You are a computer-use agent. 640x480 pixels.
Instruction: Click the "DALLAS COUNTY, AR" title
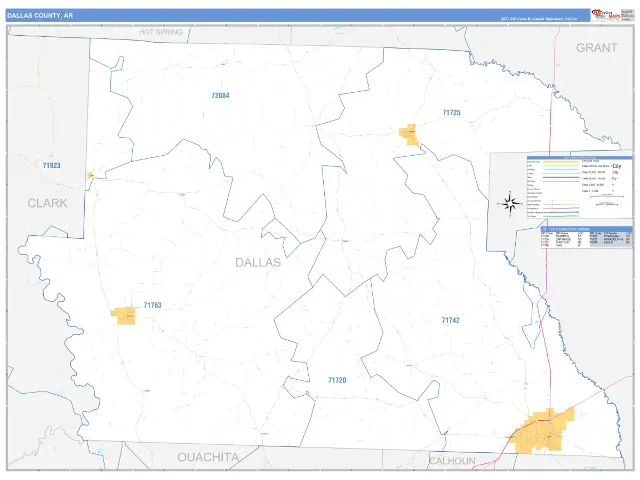[x=40, y=16]
